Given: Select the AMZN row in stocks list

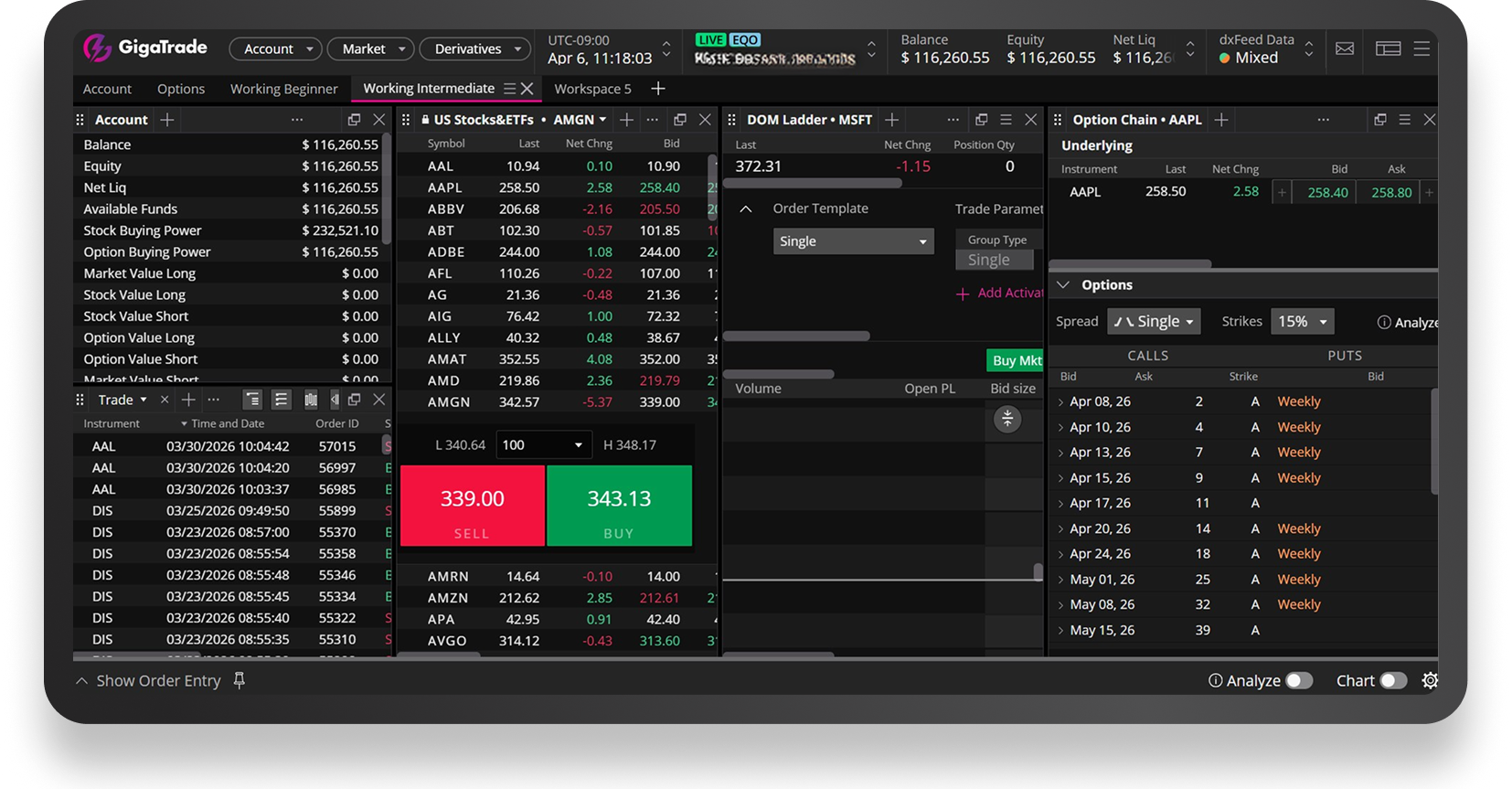Looking at the screenshot, I should click(x=558, y=598).
